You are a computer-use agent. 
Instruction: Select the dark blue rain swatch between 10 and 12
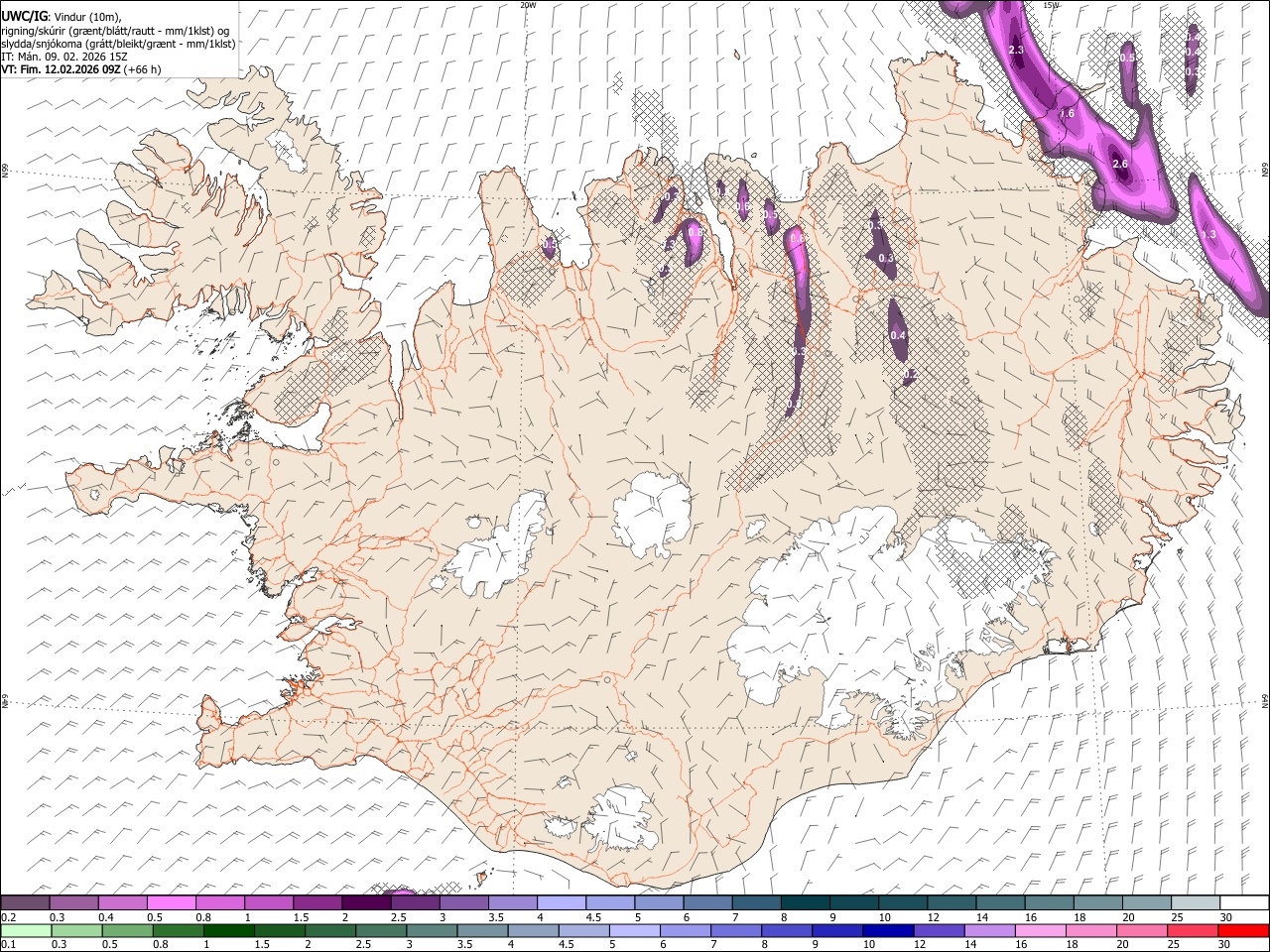tap(886, 930)
